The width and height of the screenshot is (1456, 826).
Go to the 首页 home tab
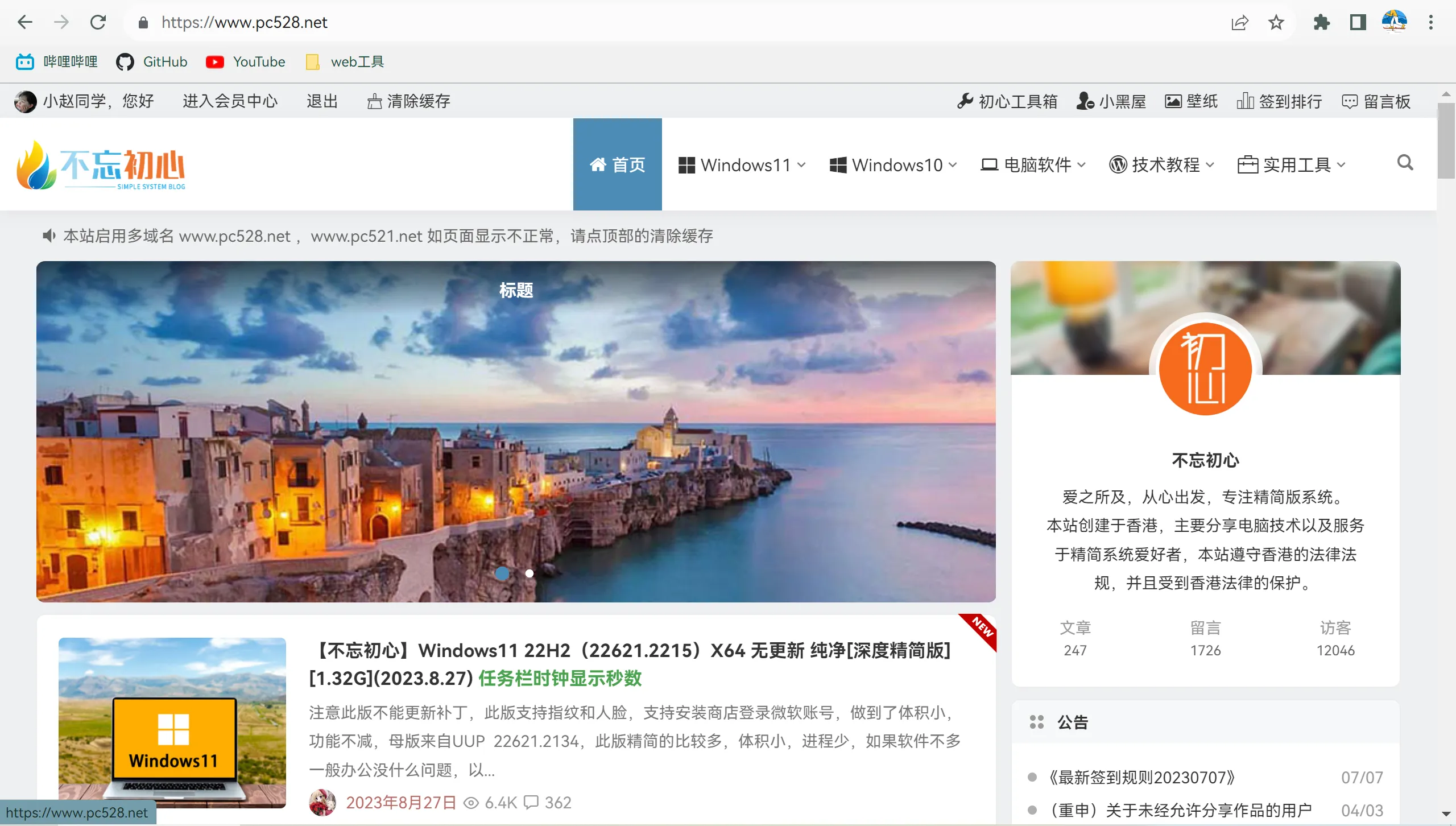click(617, 165)
